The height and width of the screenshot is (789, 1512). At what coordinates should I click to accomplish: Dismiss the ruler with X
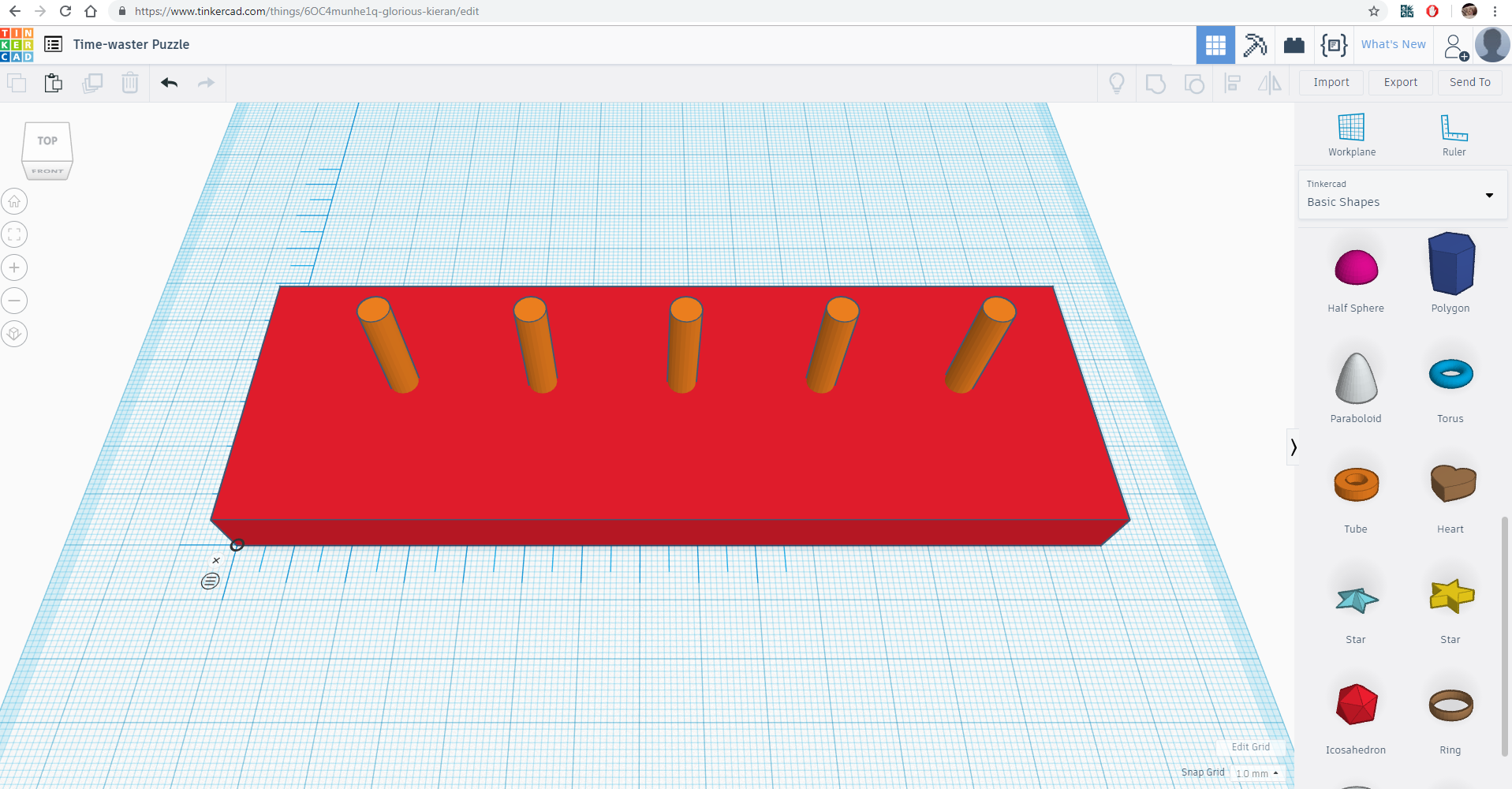click(x=216, y=560)
